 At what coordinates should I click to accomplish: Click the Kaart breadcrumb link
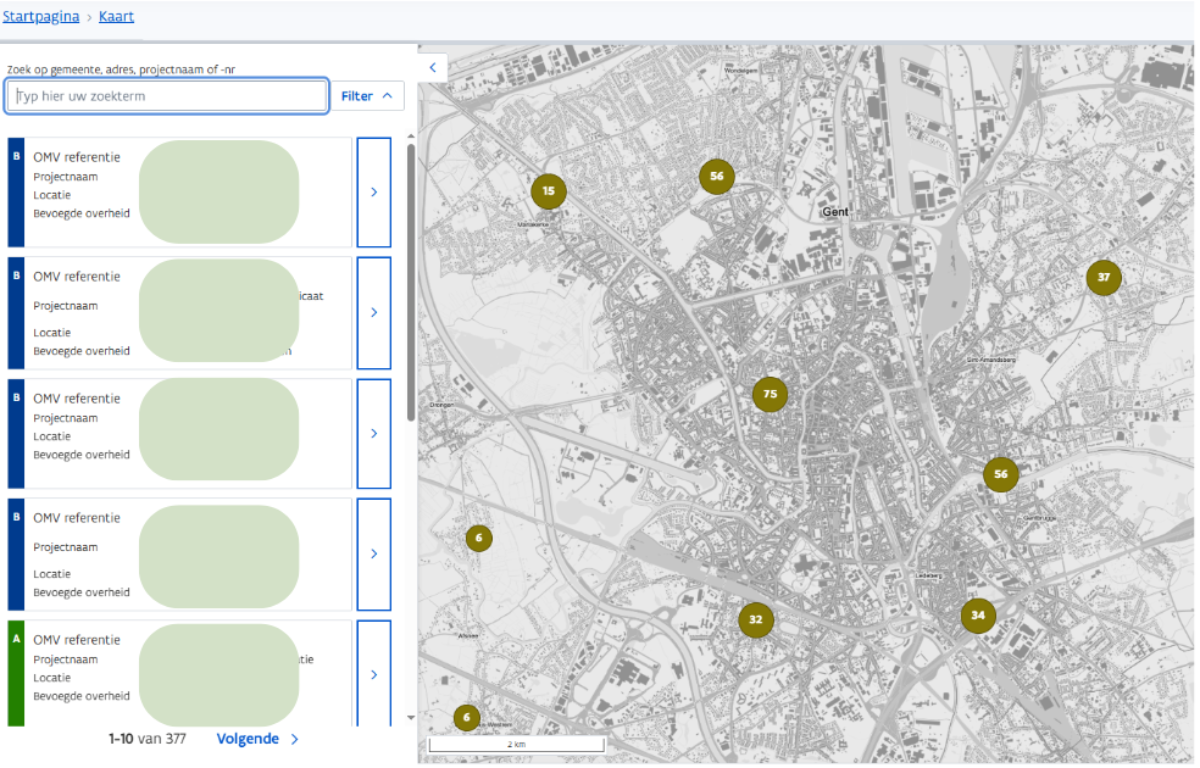point(116,17)
